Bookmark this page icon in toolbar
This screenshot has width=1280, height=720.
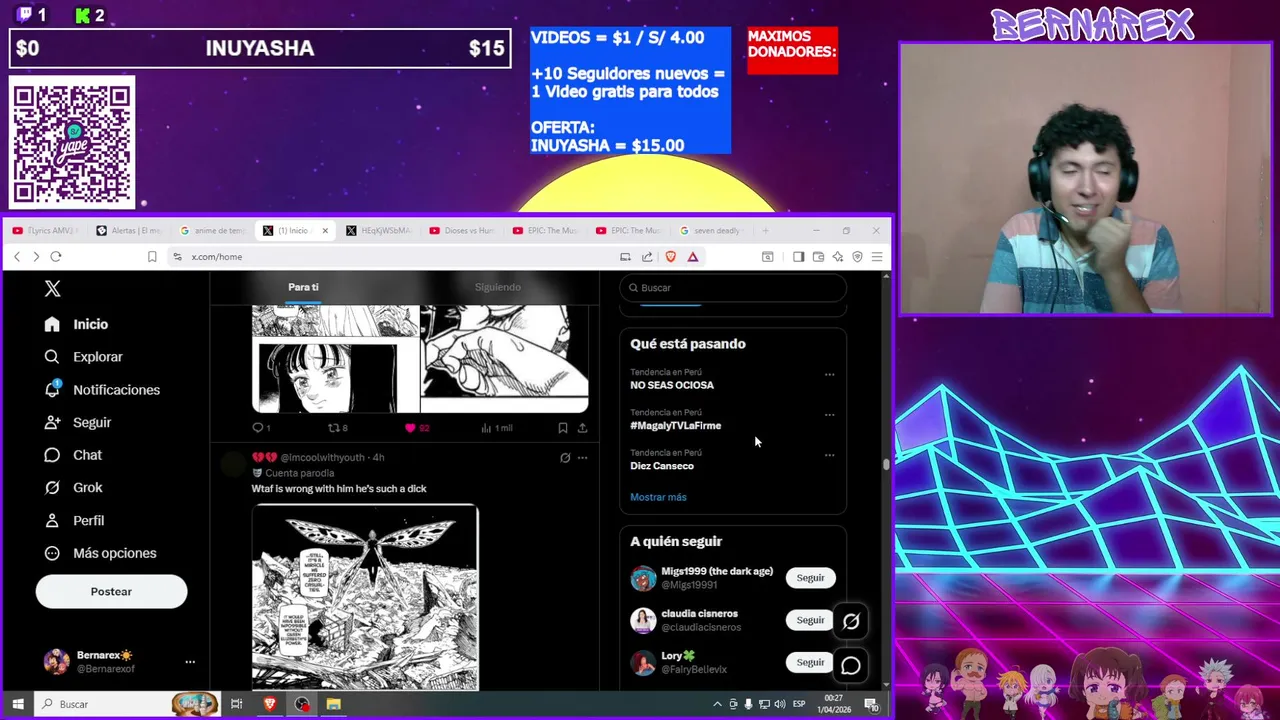[152, 257]
